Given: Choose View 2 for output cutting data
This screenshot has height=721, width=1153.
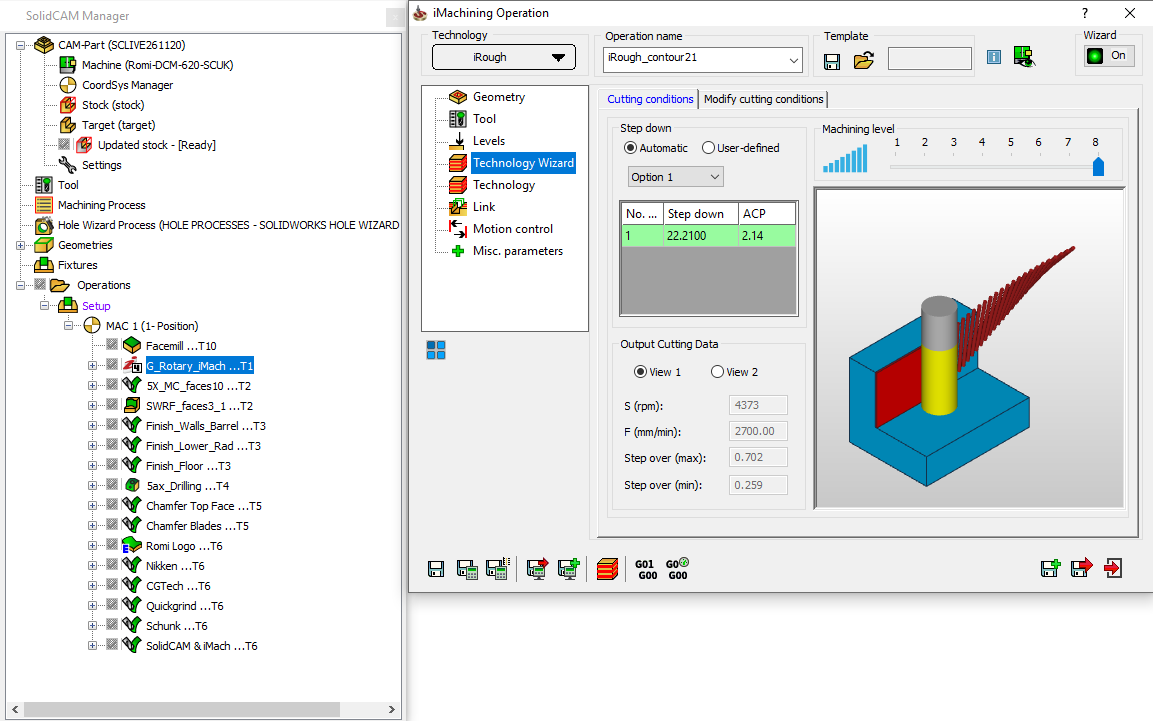Looking at the screenshot, I should pyautogui.click(x=717, y=372).
